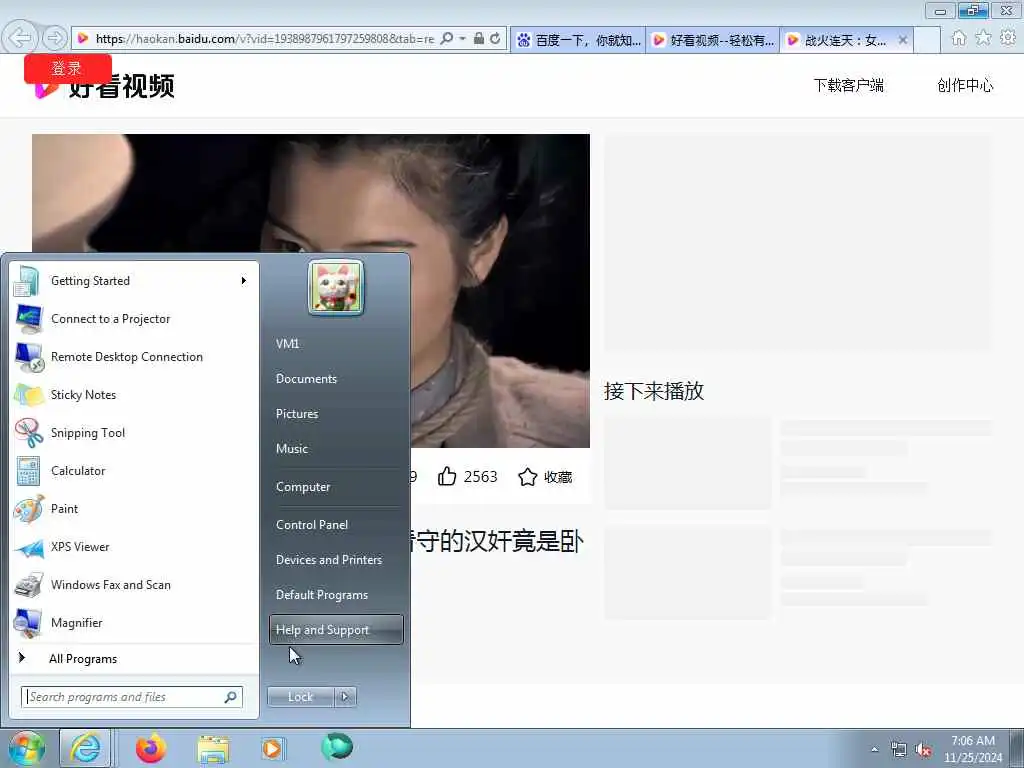Open Getting Started from Start menu
1024x768 pixels.
(x=134, y=281)
